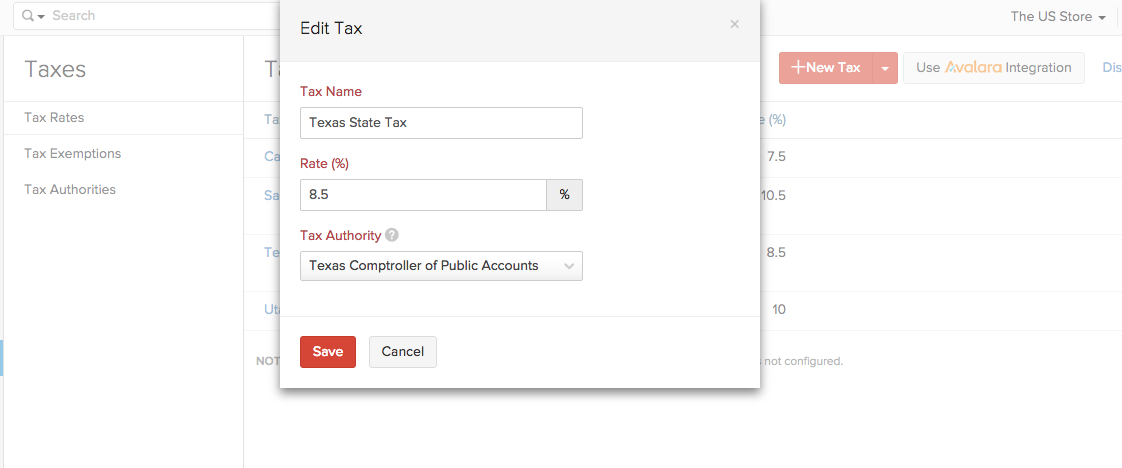The image size is (1122, 468).
Task: Expand the Tax Authority combo box
Action: pyautogui.click(x=441, y=266)
